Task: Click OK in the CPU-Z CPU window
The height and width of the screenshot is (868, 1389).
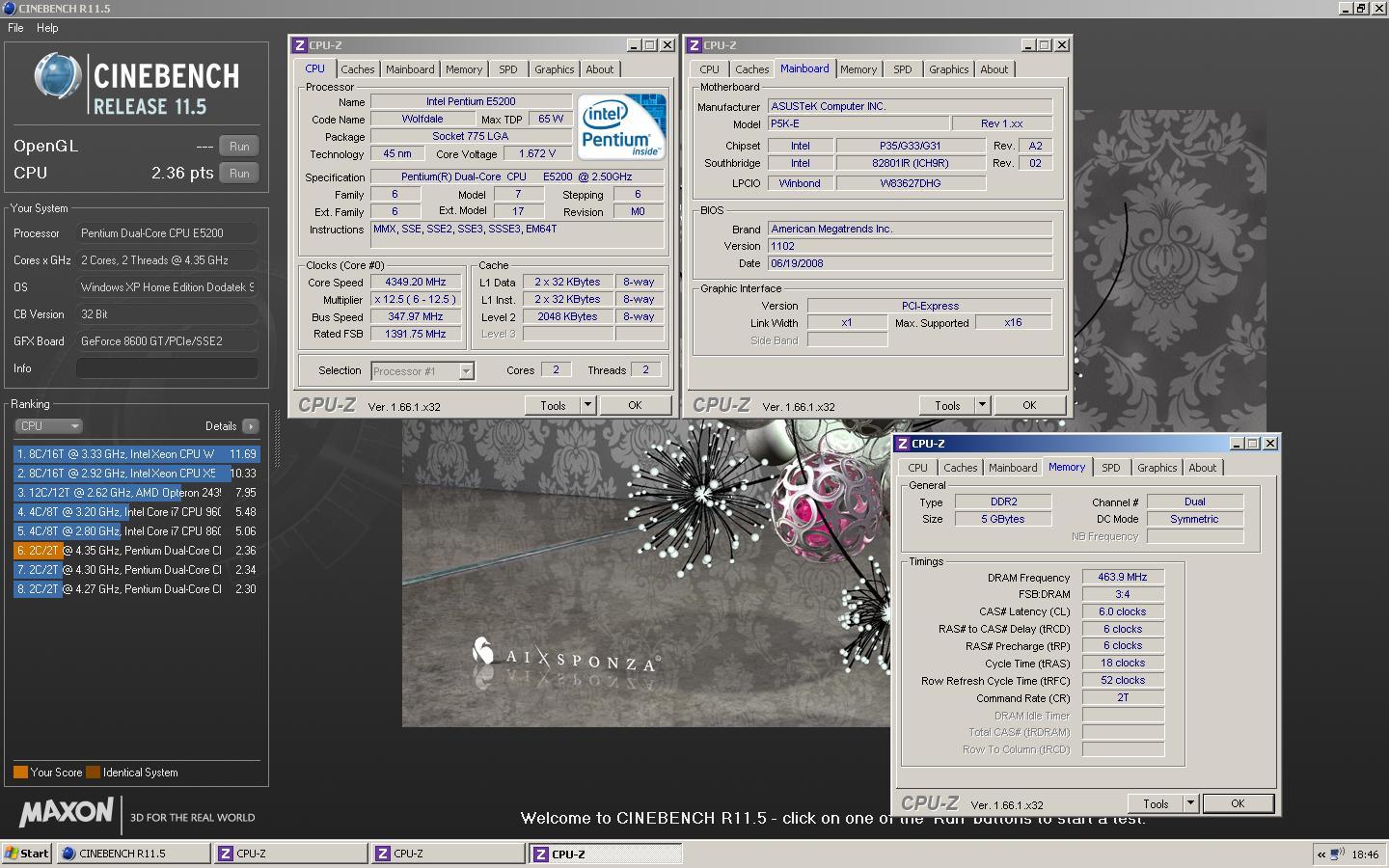Action: pyautogui.click(x=635, y=405)
